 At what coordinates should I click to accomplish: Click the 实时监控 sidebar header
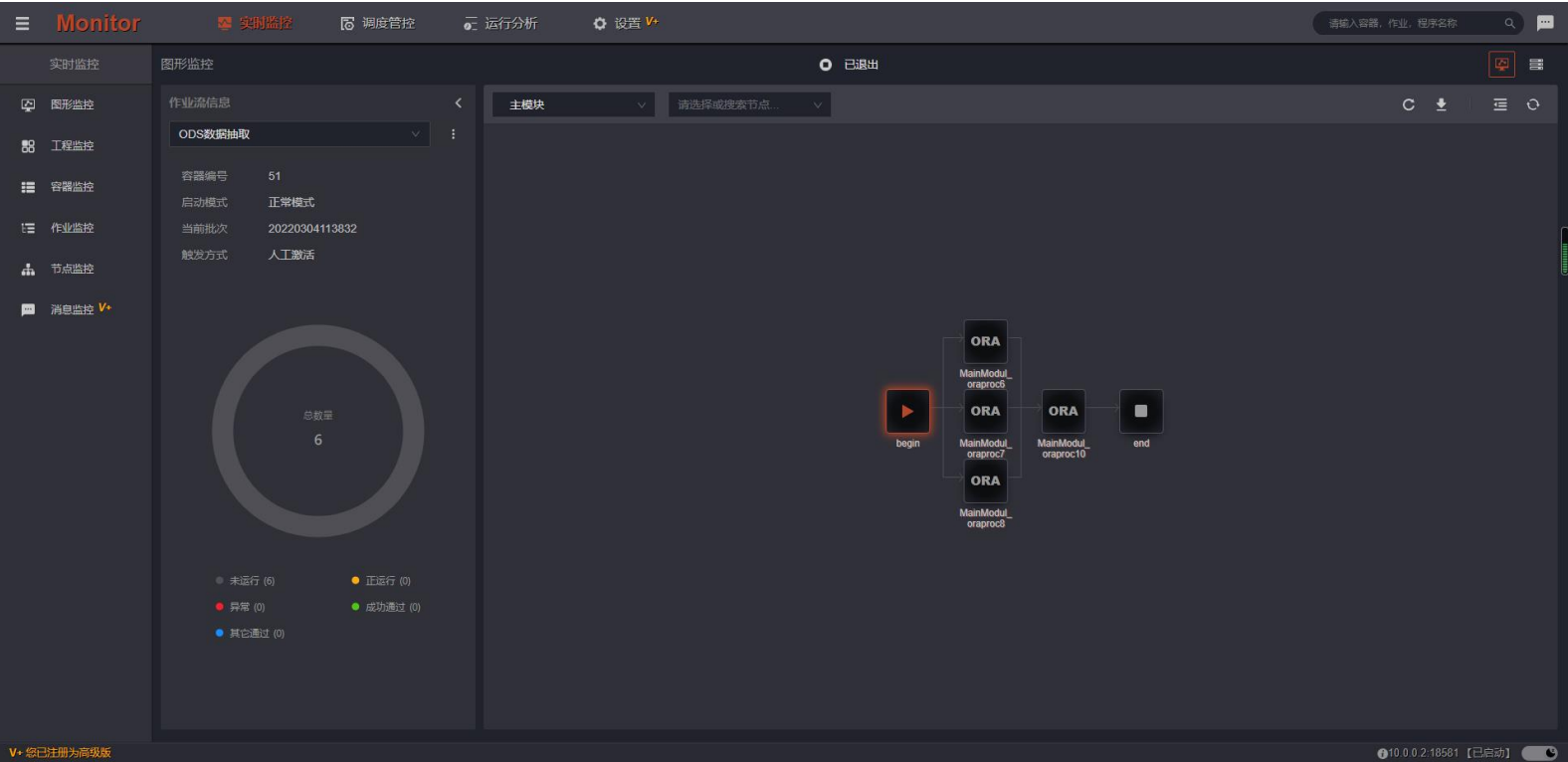coord(75,65)
